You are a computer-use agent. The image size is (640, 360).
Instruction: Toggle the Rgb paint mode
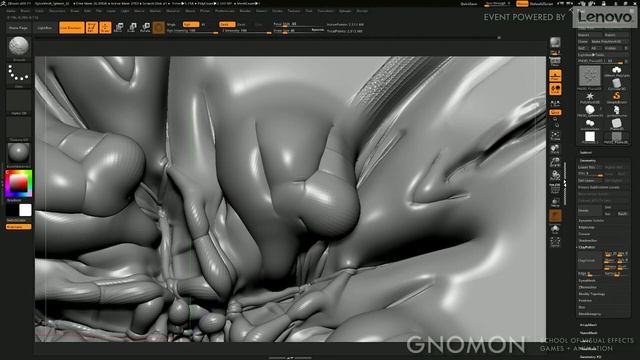191,24
